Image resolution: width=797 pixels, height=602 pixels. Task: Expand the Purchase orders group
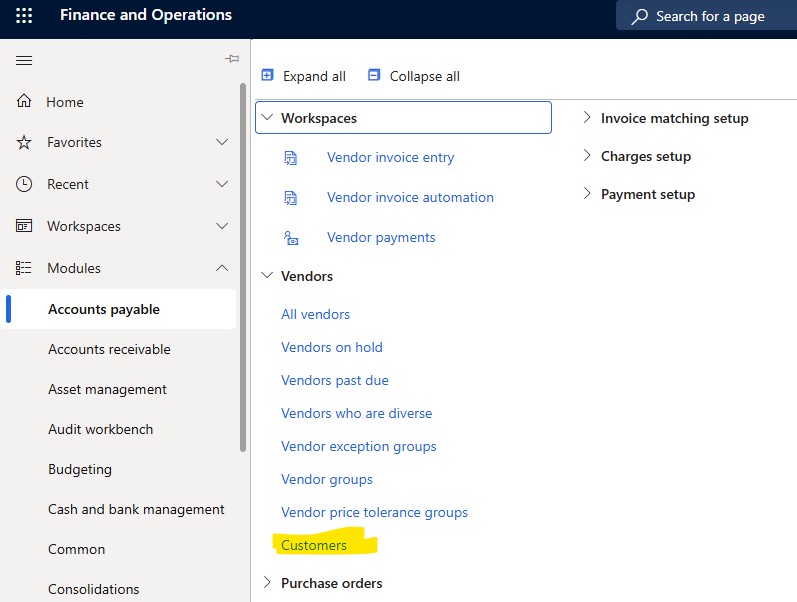[267, 582]
